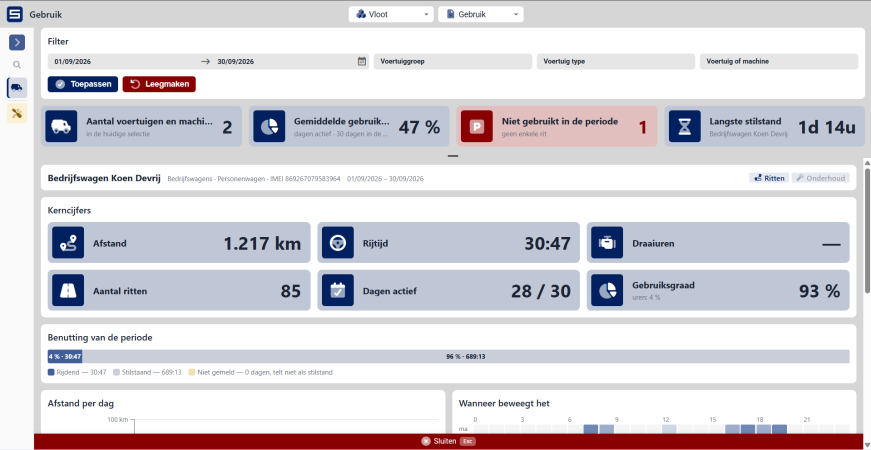Expand the sidebar with the chevron arrow

pyautogui.click(x=17, y=42)
